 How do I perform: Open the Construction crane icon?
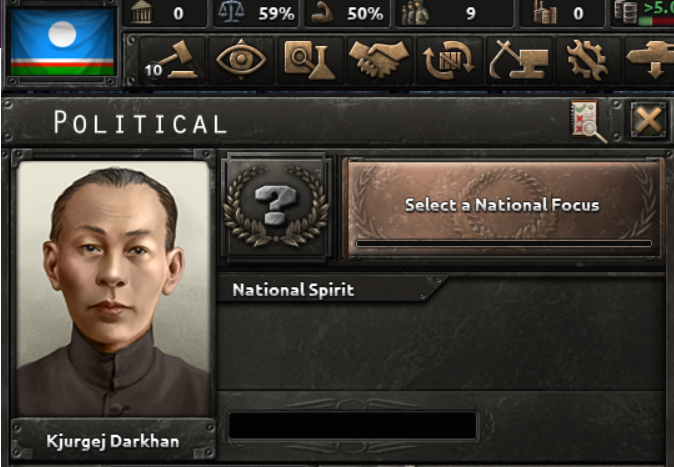click(x=519, y=60)
